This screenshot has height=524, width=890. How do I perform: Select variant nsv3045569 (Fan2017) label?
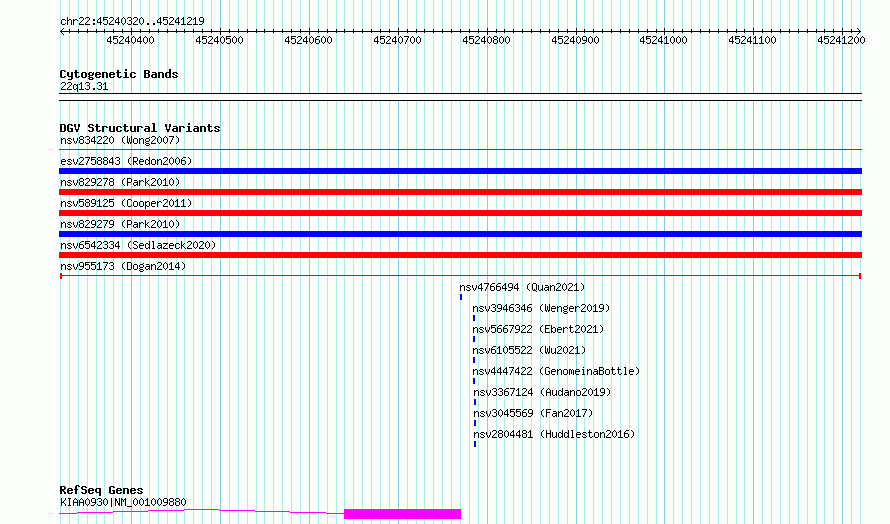tap(533, 413)
